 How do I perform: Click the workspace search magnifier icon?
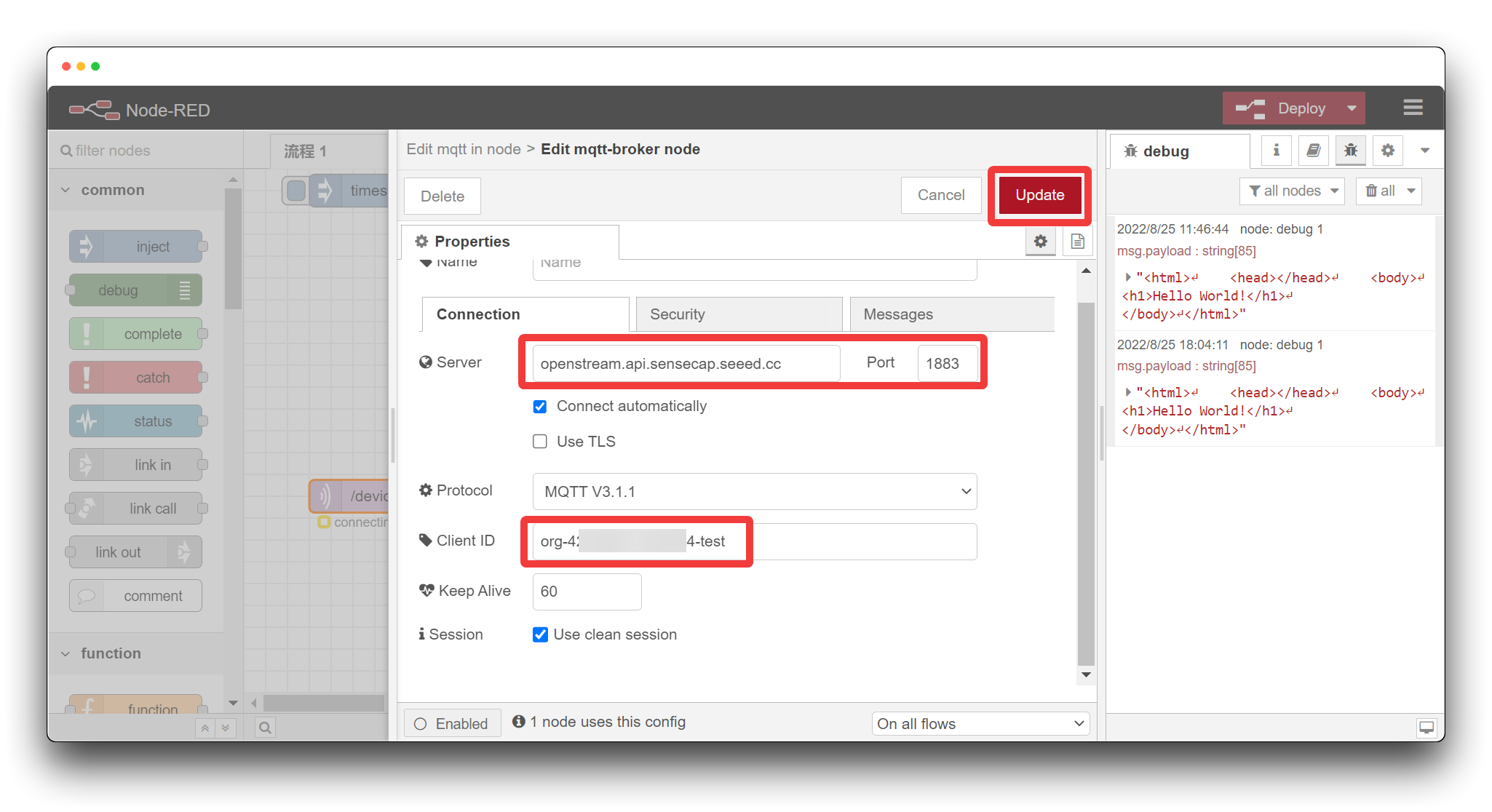pyautogui.click(x=266, y=728)
